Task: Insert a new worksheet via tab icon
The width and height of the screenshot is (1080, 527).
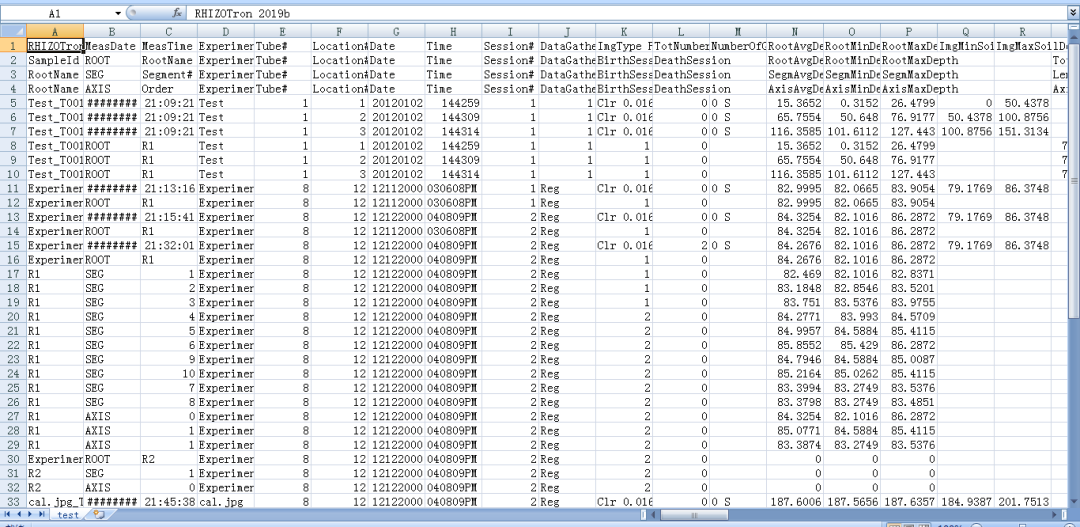Action: pos(98,514)
